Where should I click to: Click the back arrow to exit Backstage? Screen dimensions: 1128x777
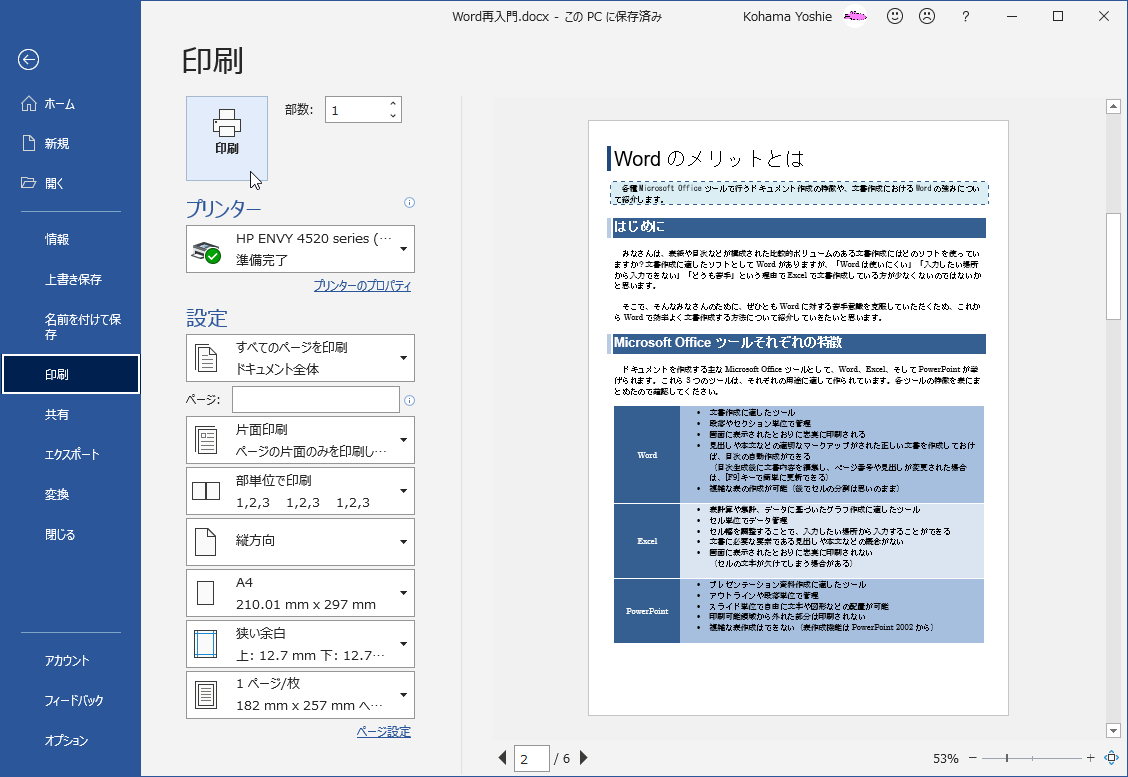[29, 60]
